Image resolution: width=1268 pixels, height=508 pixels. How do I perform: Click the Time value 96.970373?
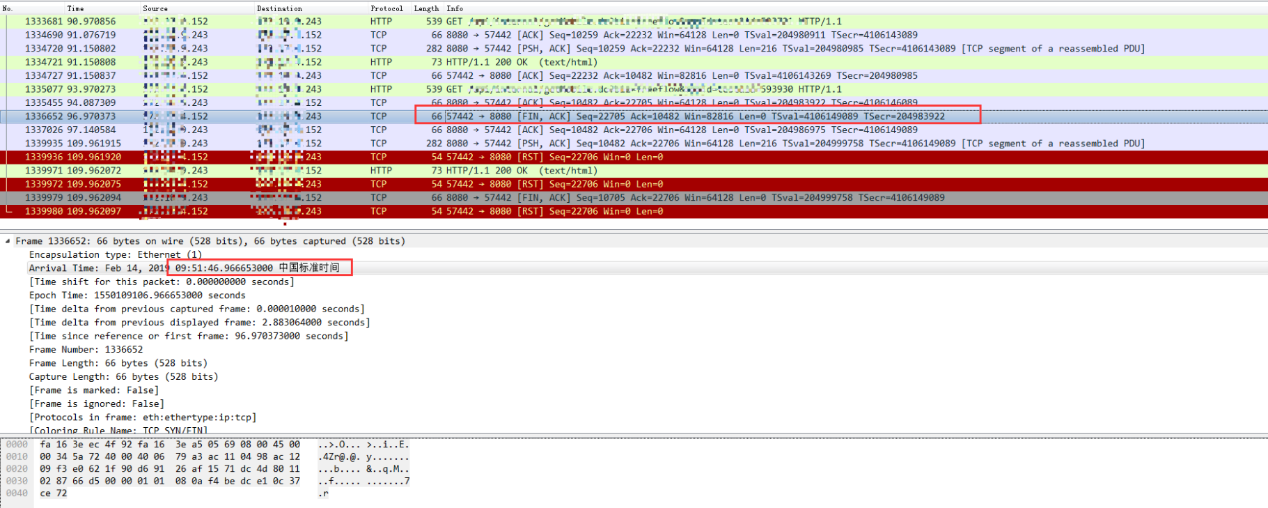tap(92, 116)
